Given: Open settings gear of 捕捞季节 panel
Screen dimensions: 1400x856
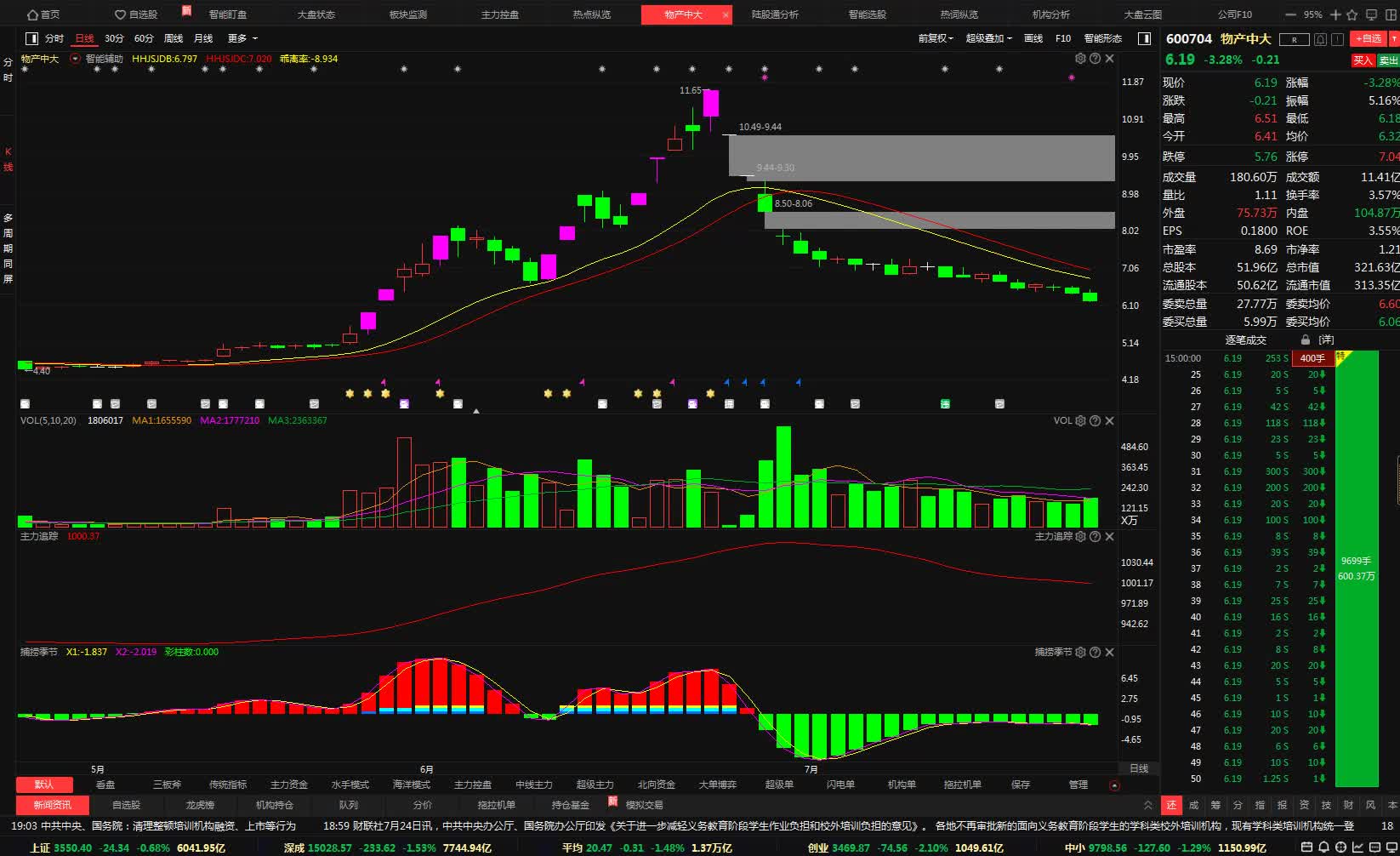Looking at the screenshot, I should click(x=1080, y=652).
